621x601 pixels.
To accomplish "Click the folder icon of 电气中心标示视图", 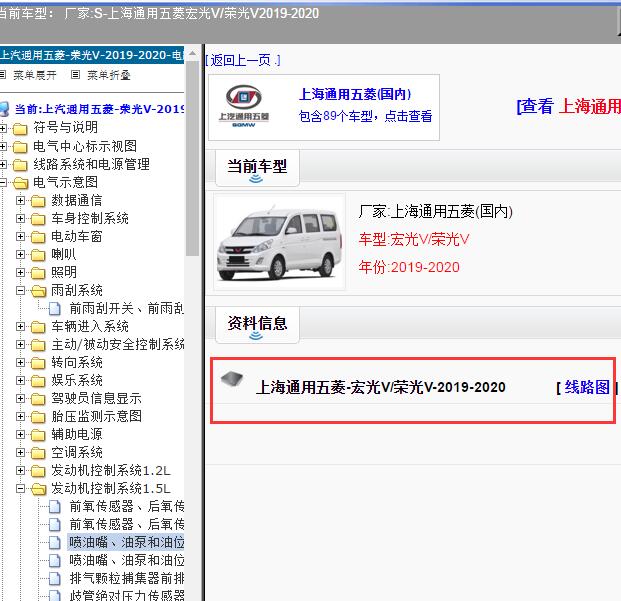I will (20, 146).
